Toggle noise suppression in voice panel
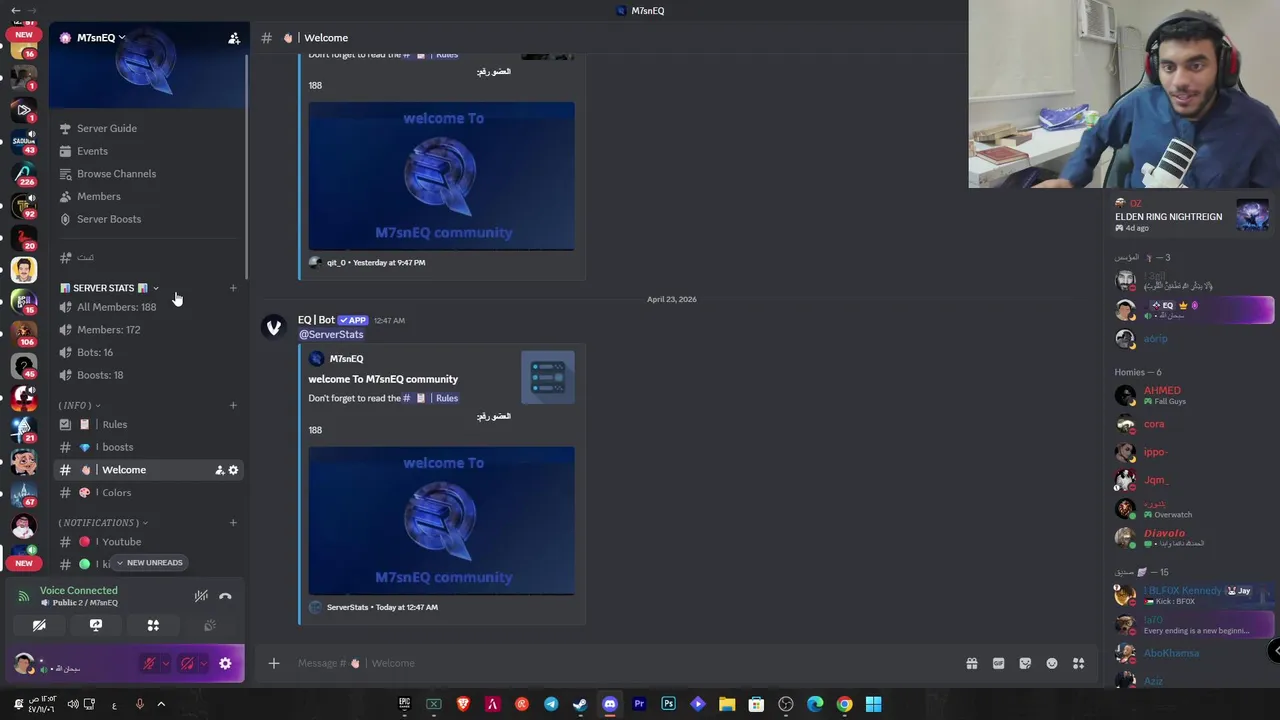This screenshot has width=1280, height=720. click(201, 596)
